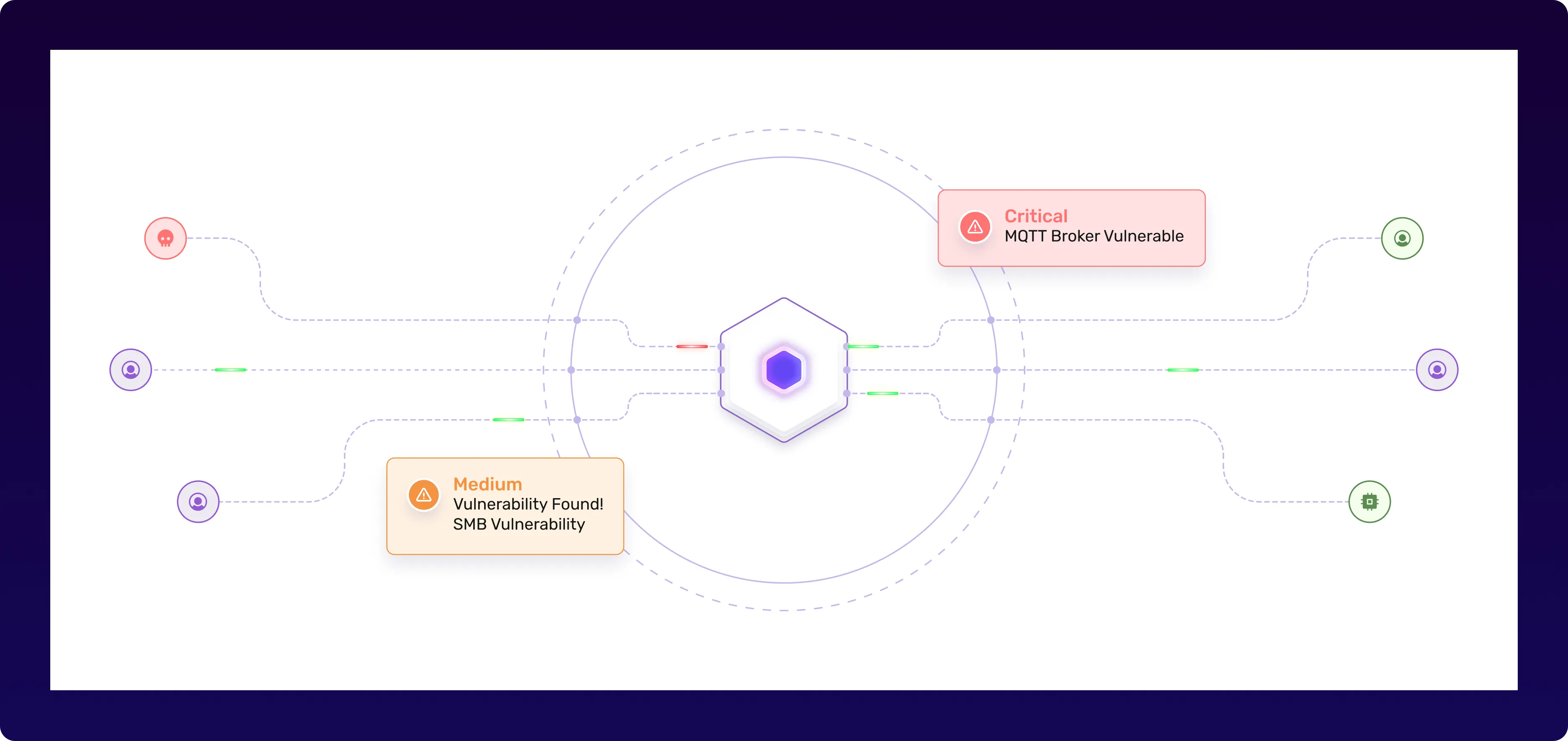This screenshot has width=1568, height=741.
Task: Click "Vulnerability Found!" text in orange card
Action: [x=529, y=504]
